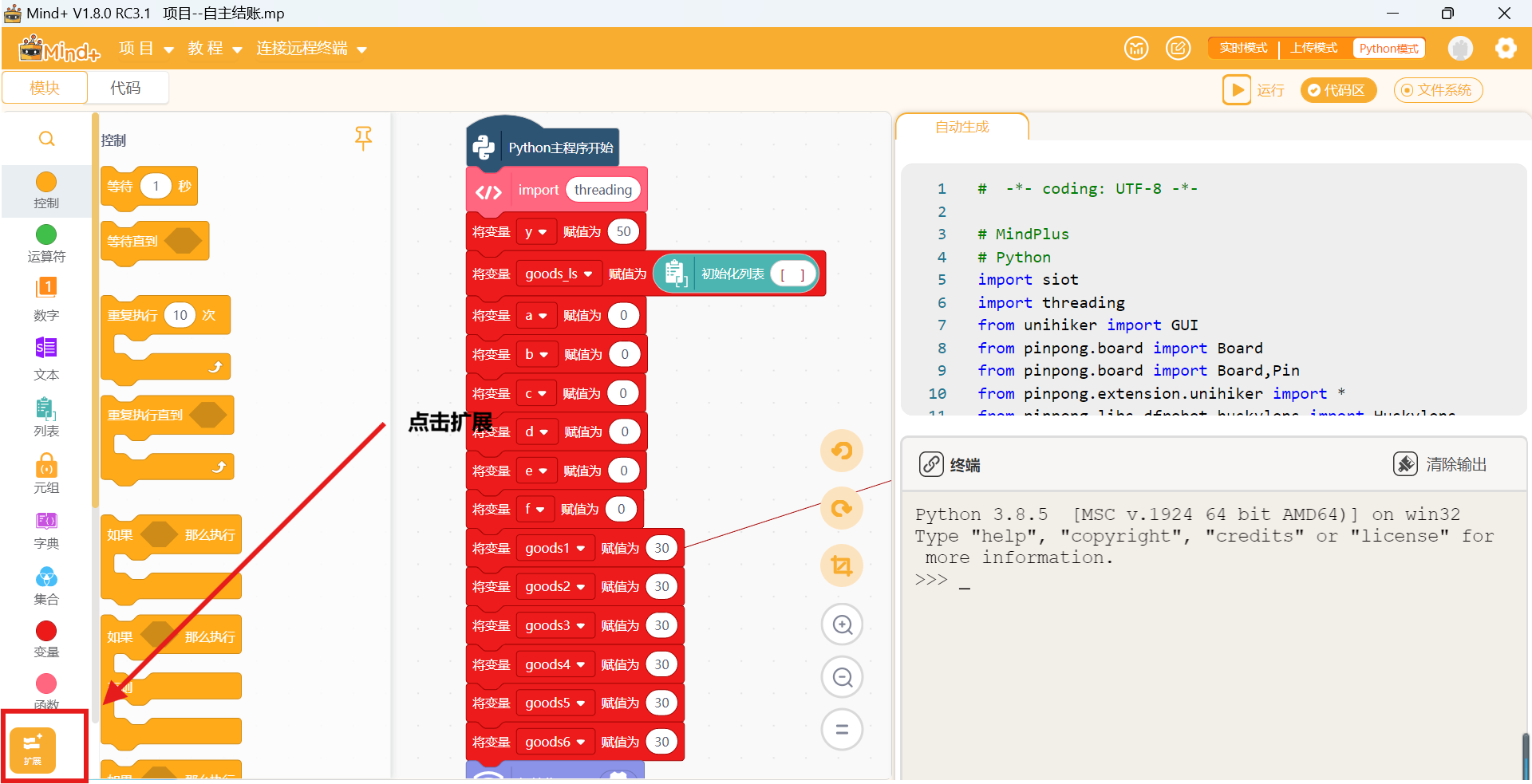The height and width of the screenshot is (784, 1532).
Task: Click the 初始化列表 block
Action: click(736, 274)
